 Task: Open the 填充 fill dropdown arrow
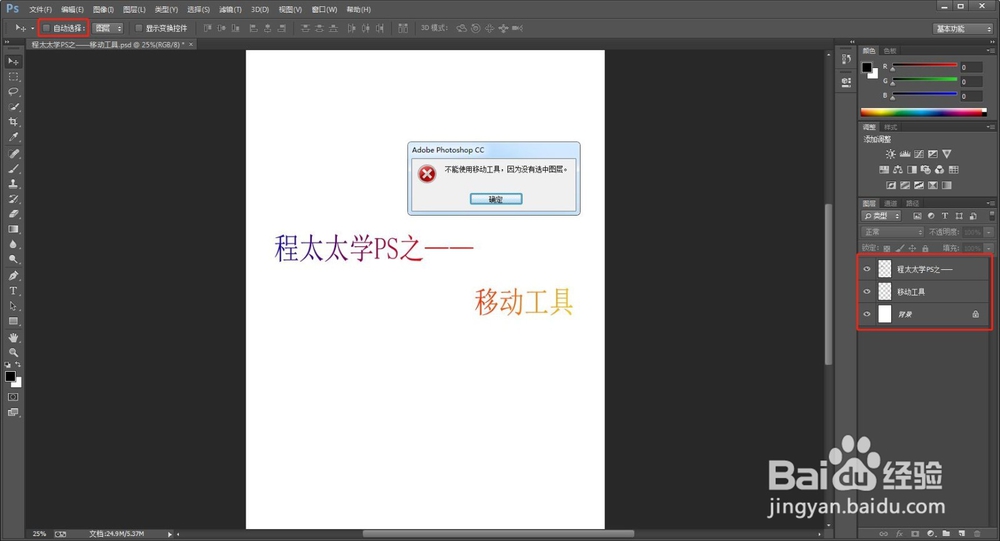tap(989, 248)
